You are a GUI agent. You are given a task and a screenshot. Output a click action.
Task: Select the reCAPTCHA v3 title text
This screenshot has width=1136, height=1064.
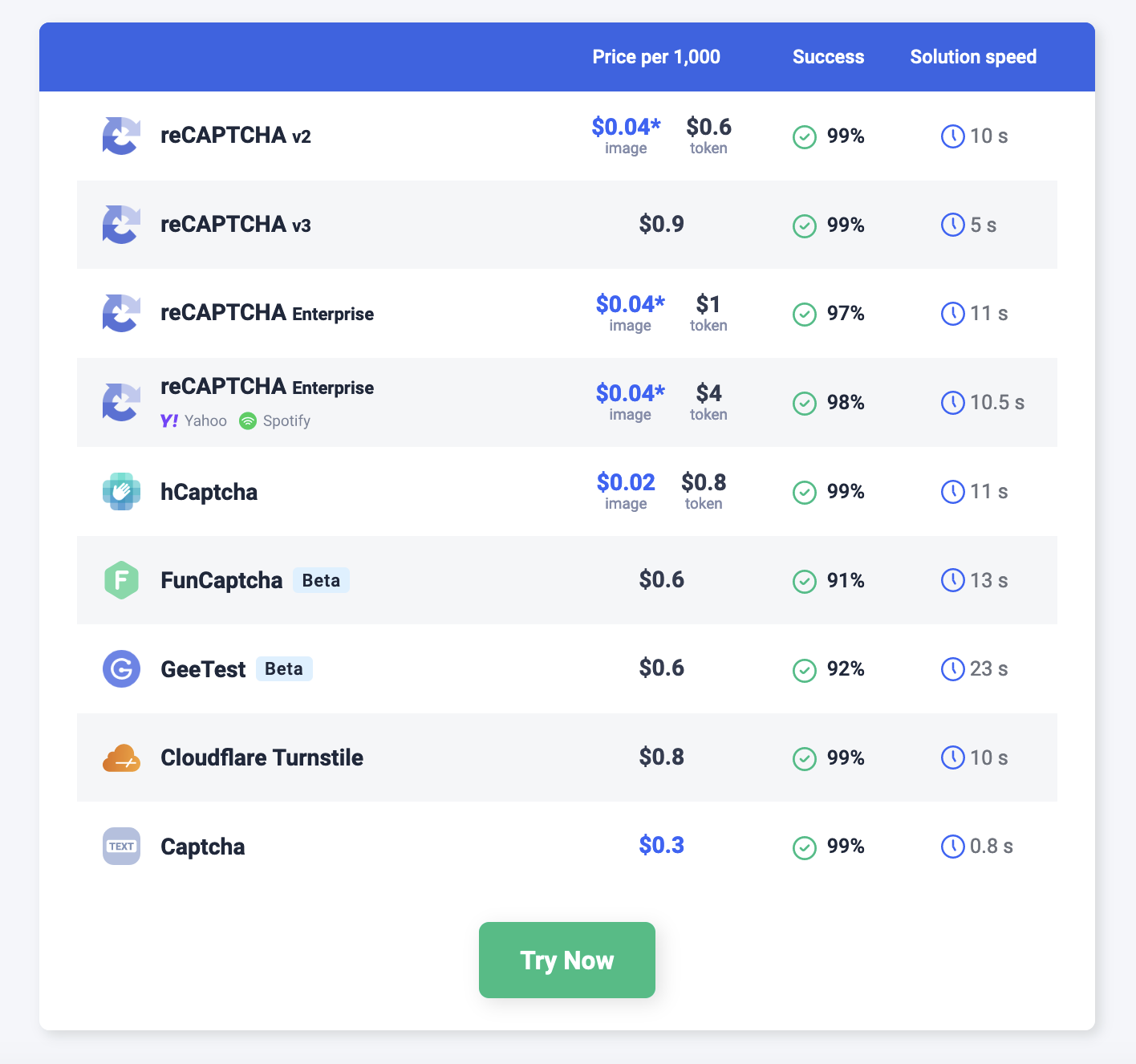236,224
